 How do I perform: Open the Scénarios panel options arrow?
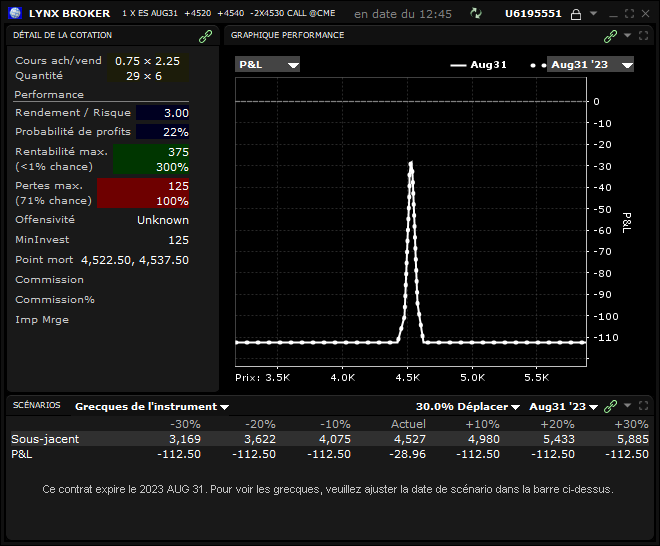tap(627, 406)
